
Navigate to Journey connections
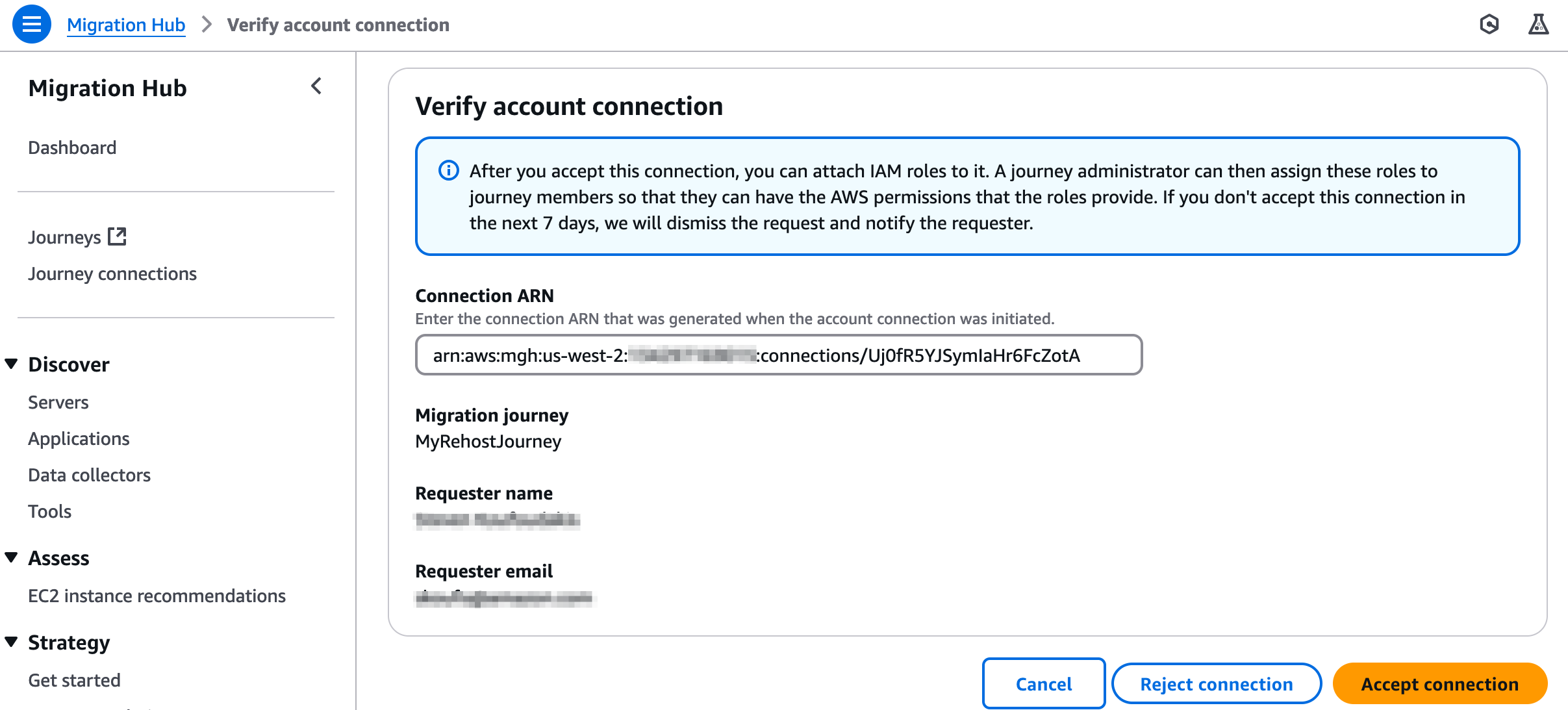coord(112,273)
